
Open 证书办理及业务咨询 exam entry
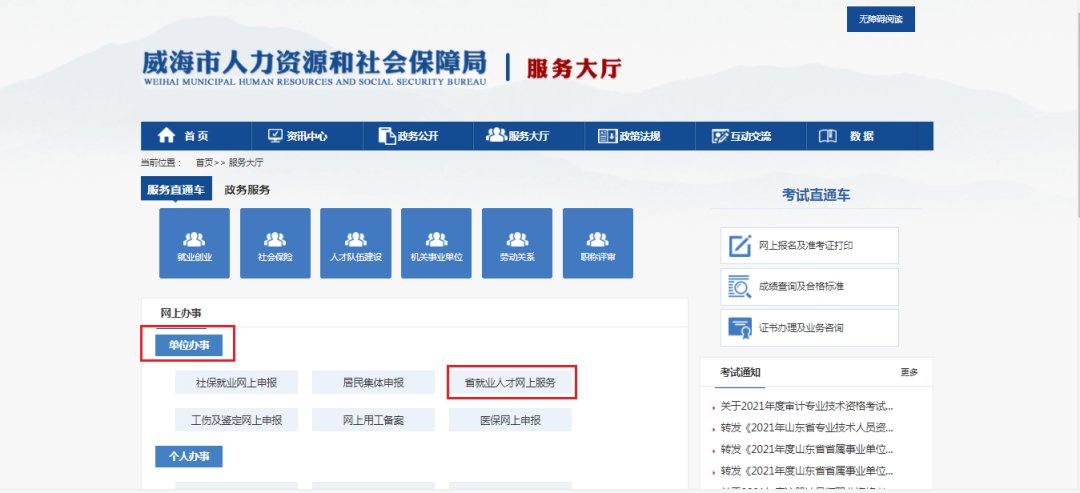(809, 328)
